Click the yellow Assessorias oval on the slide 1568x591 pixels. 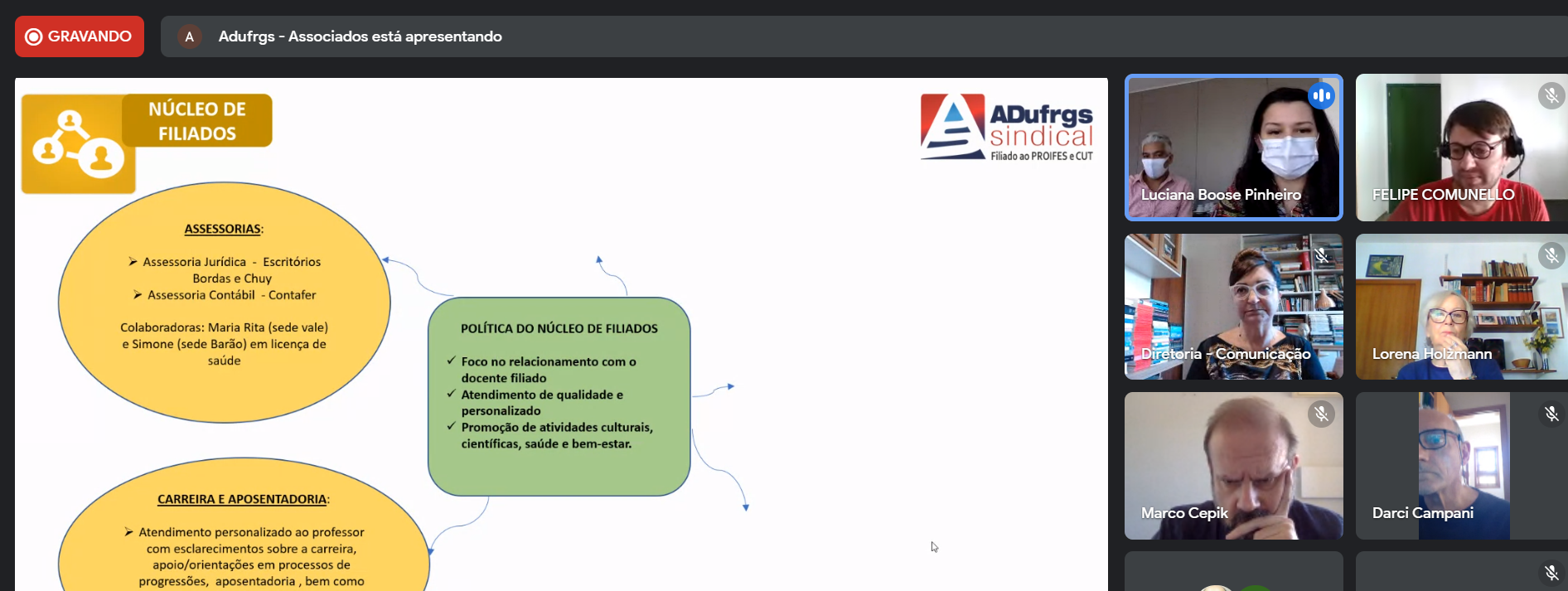(x=224, y=303)
